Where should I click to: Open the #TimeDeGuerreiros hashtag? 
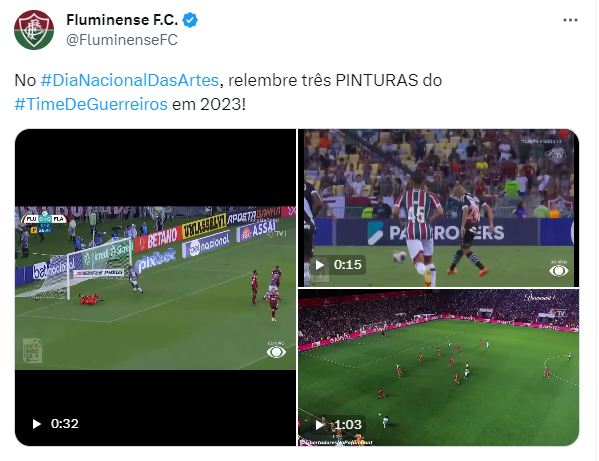click(x=91, y=104)
